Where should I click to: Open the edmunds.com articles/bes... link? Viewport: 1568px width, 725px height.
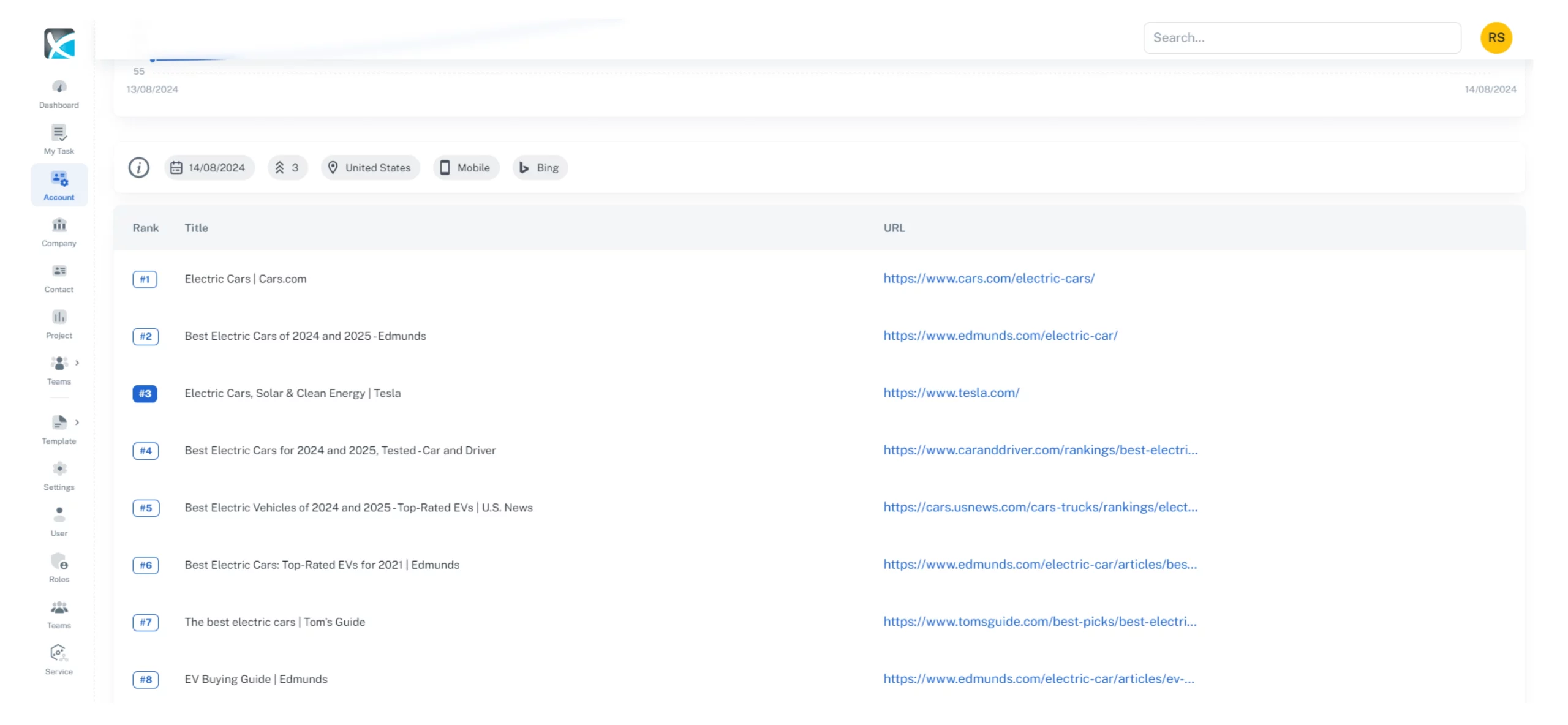[x=1040, y=564]
